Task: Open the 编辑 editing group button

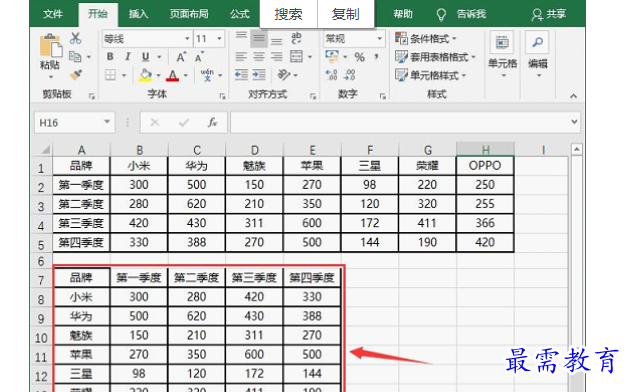Action: click(x=538, y=54)
